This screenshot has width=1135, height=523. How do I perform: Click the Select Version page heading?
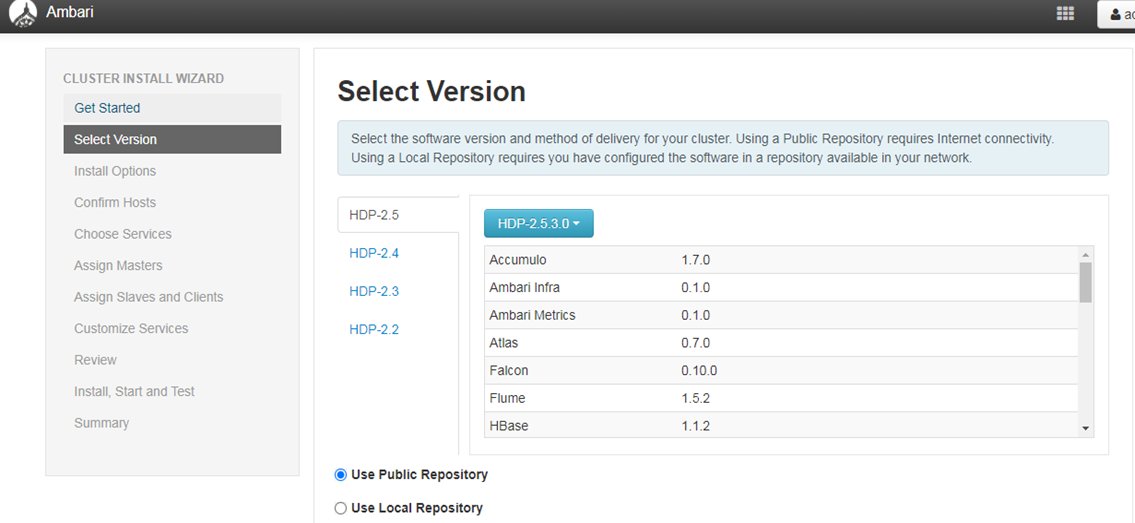pos(431,92)
